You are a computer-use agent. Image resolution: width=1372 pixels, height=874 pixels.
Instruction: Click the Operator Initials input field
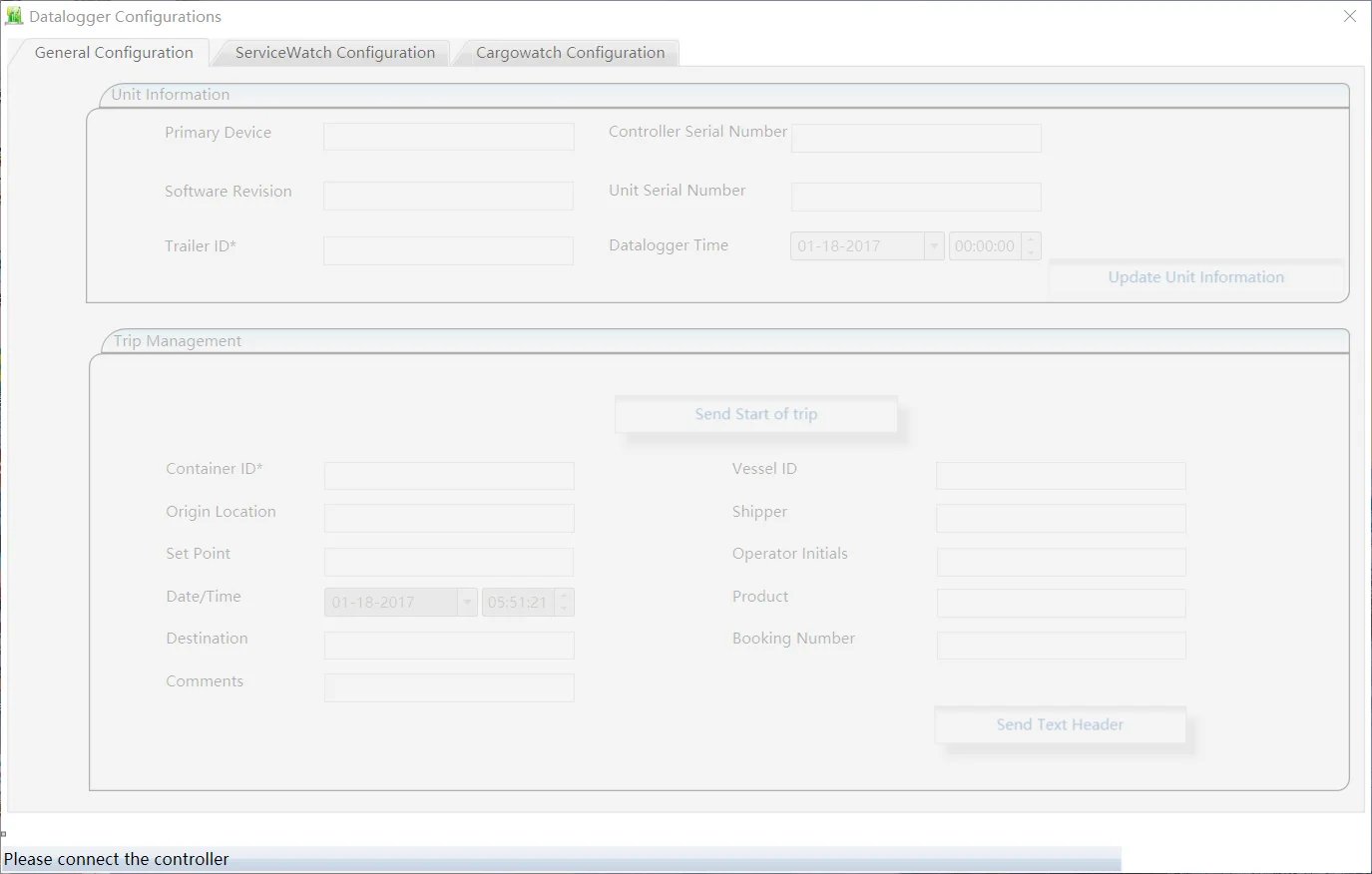click(x=1061, y=562)
